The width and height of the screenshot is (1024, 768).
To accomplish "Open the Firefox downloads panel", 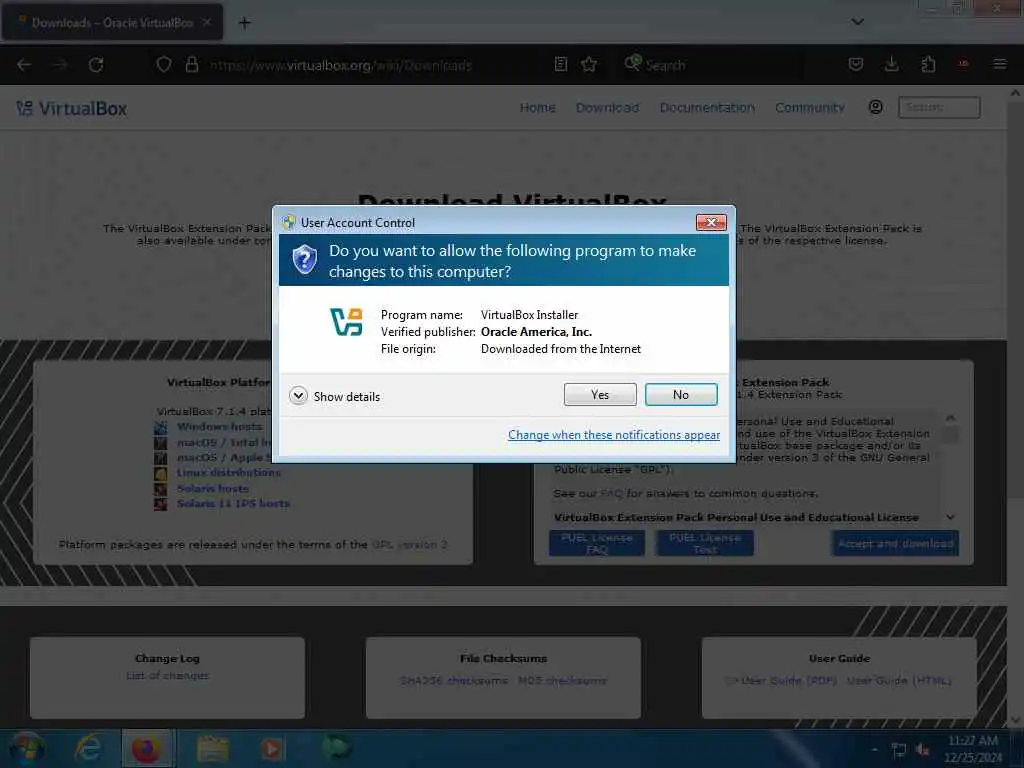I will tap(891, 64).
